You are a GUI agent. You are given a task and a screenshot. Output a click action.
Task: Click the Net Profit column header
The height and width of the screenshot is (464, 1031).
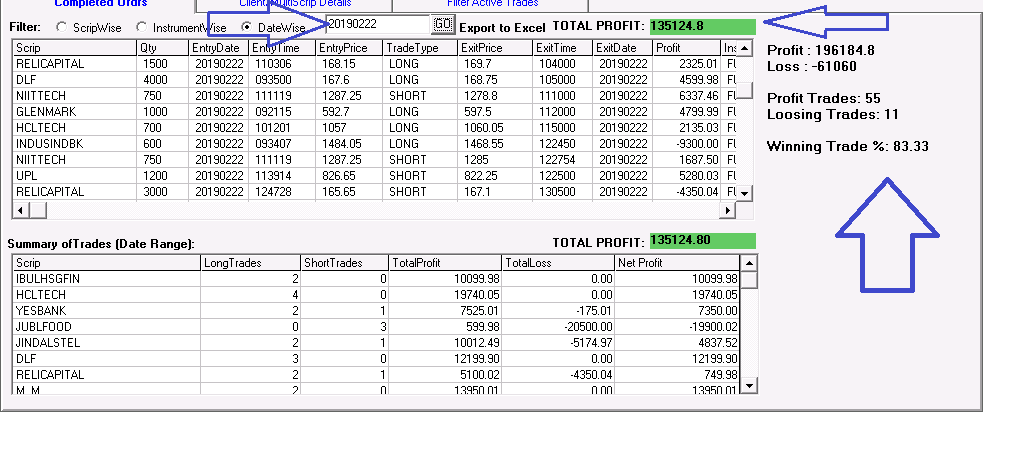tap(677, 263)
